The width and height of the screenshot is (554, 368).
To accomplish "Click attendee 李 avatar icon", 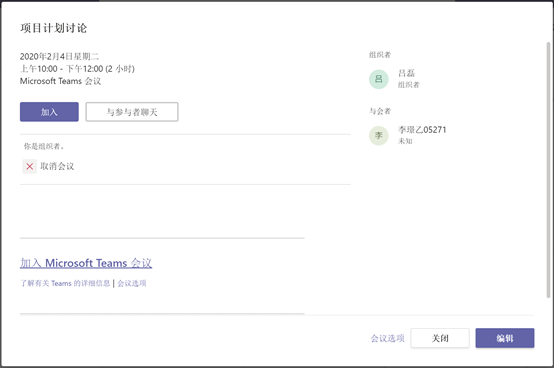I will tap(379, 136).
